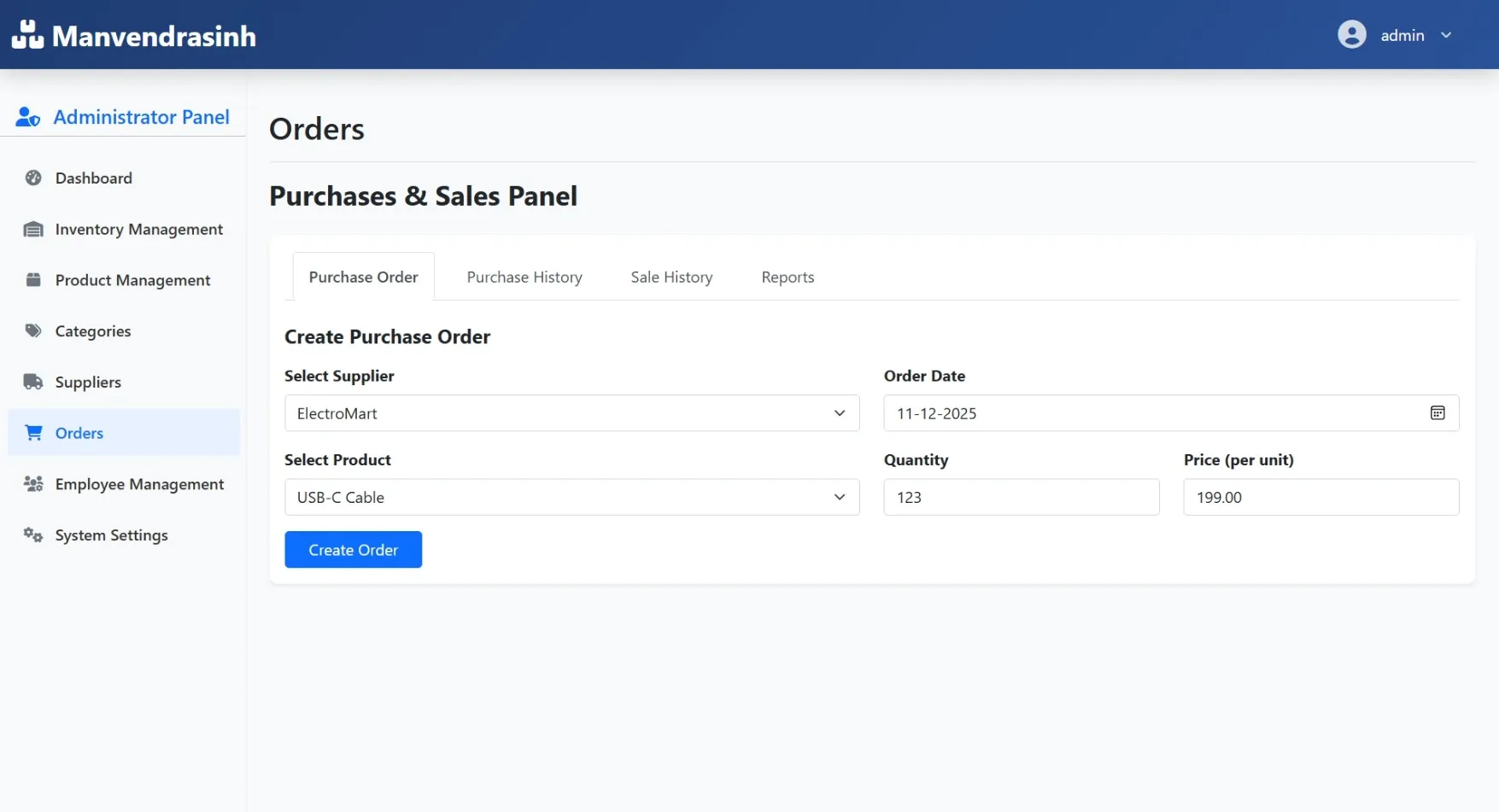Screen dimensions: 1499x812
Task: Click the admin user avatar icon
Action: (x=1352, y=34)
